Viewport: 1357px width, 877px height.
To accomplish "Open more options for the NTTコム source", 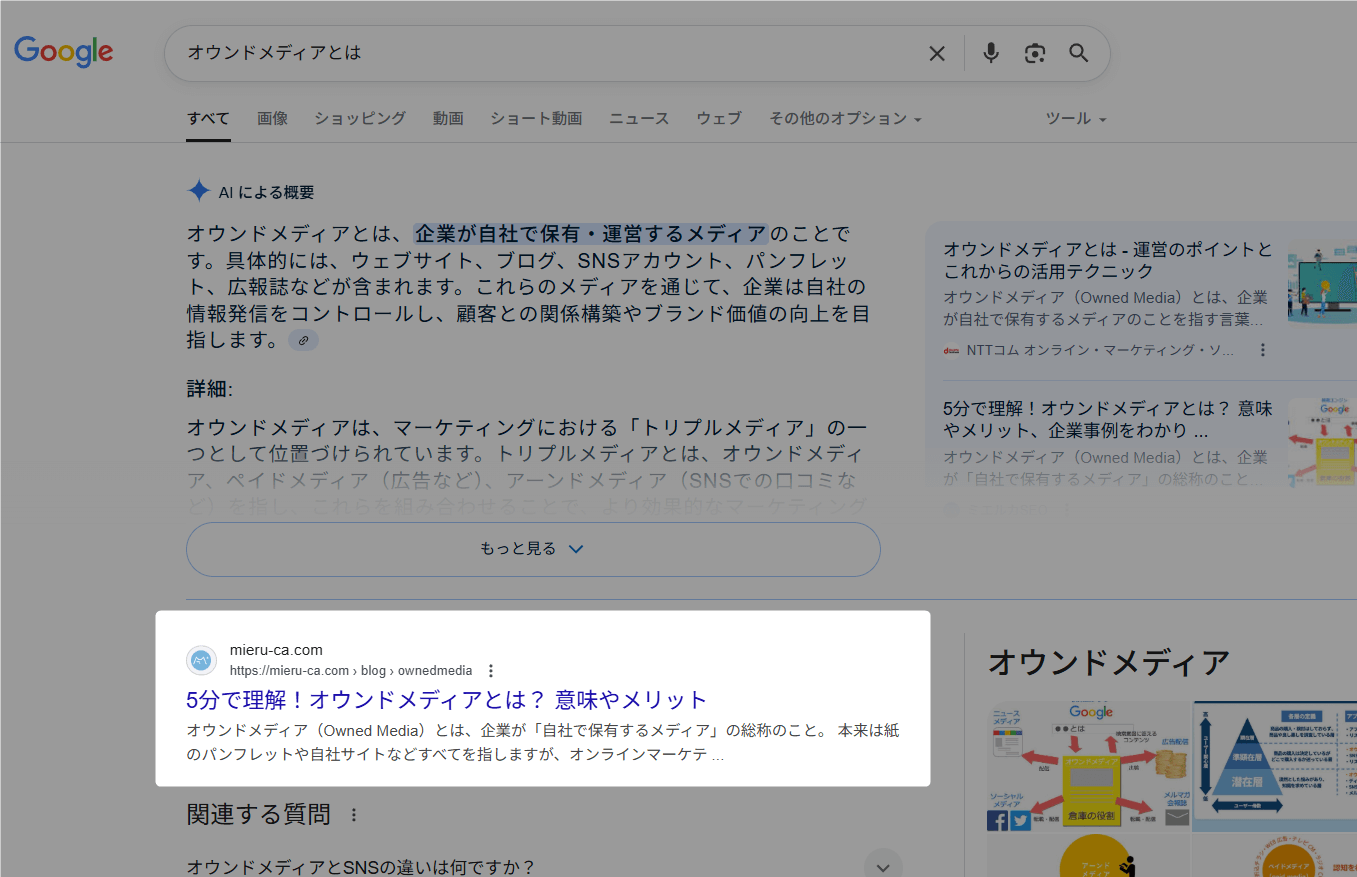I will (1263, 350).
